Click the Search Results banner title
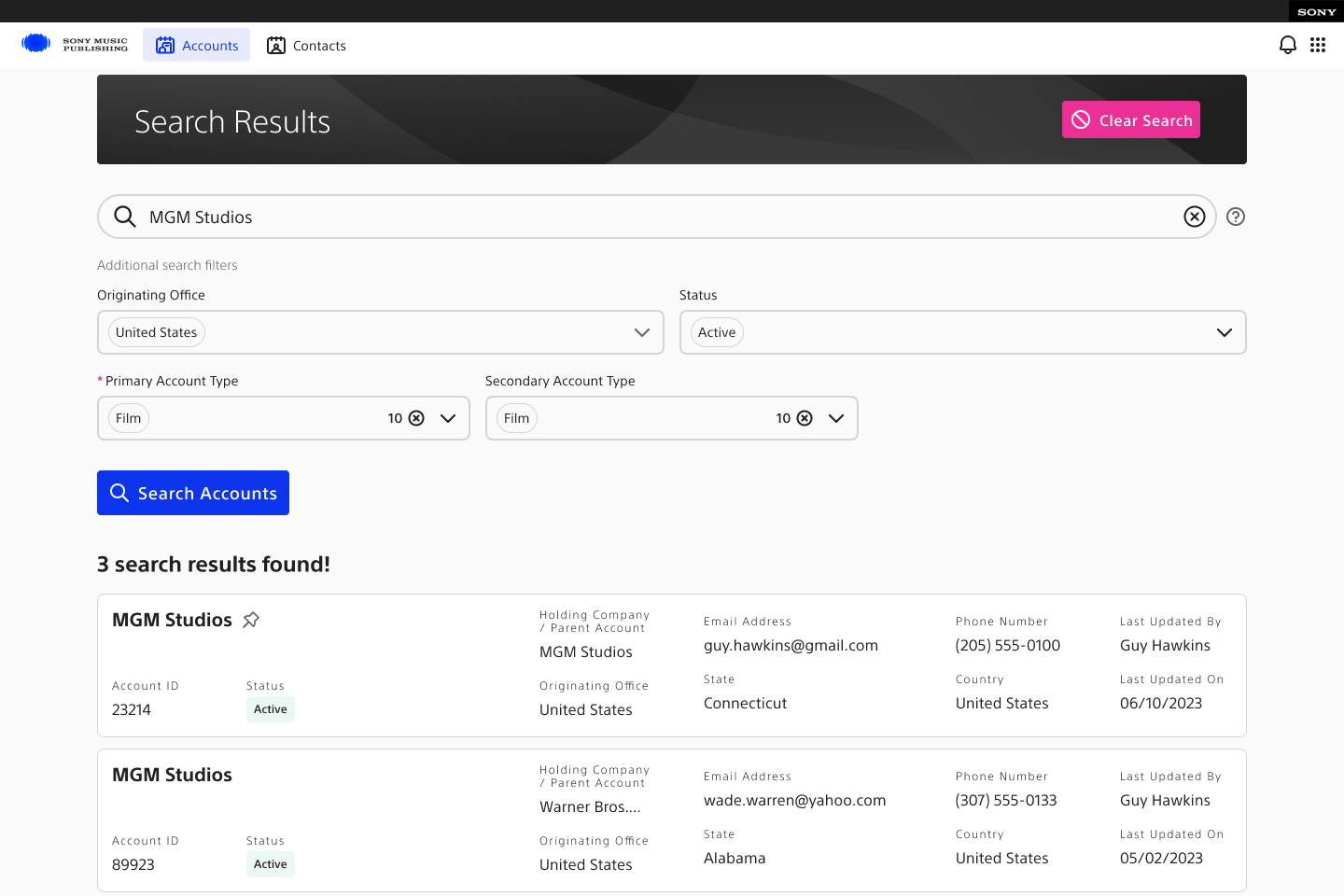 coord(232,121)
